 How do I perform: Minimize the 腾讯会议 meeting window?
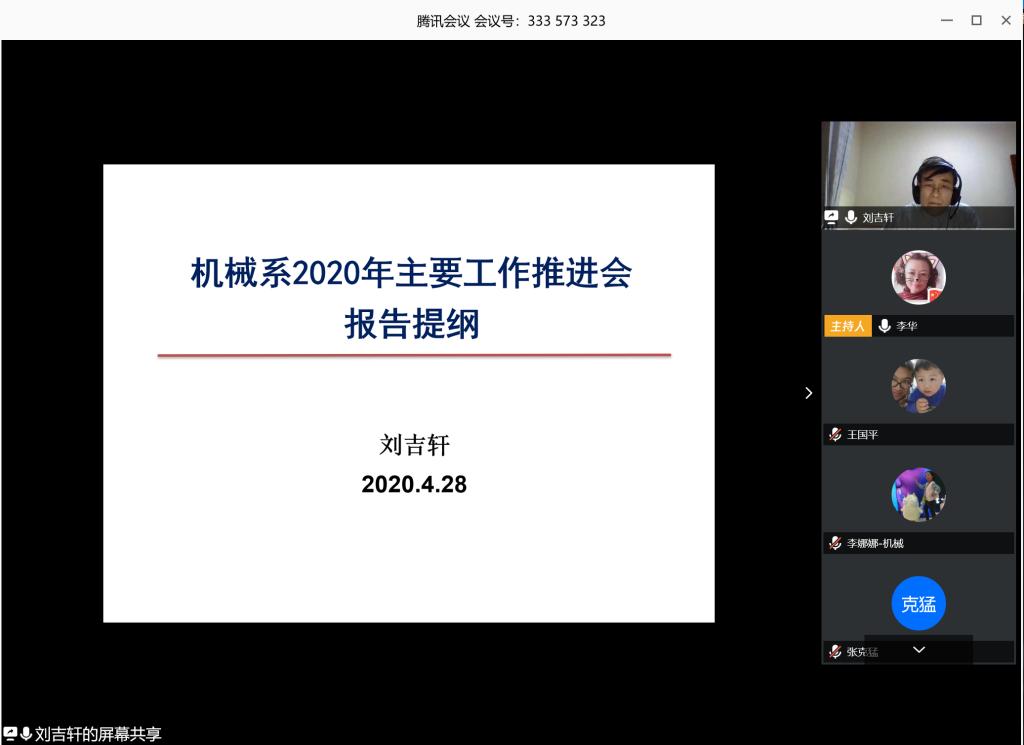tap(947, 20)
